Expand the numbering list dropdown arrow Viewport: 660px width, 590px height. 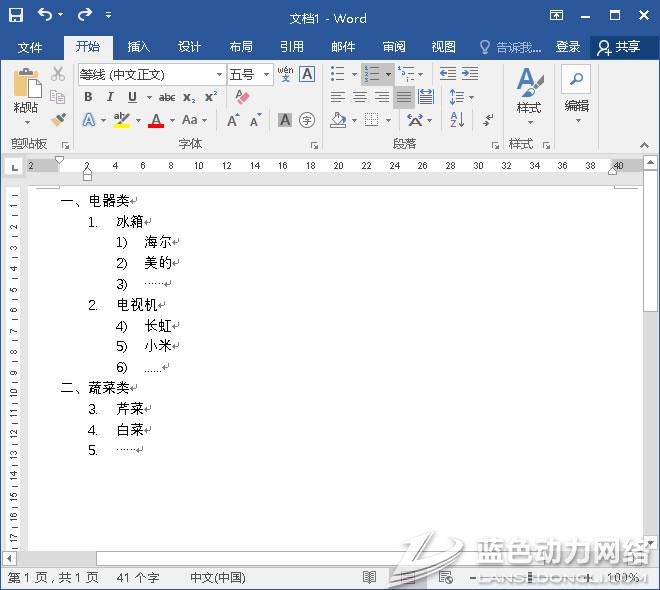pos(387,74)
